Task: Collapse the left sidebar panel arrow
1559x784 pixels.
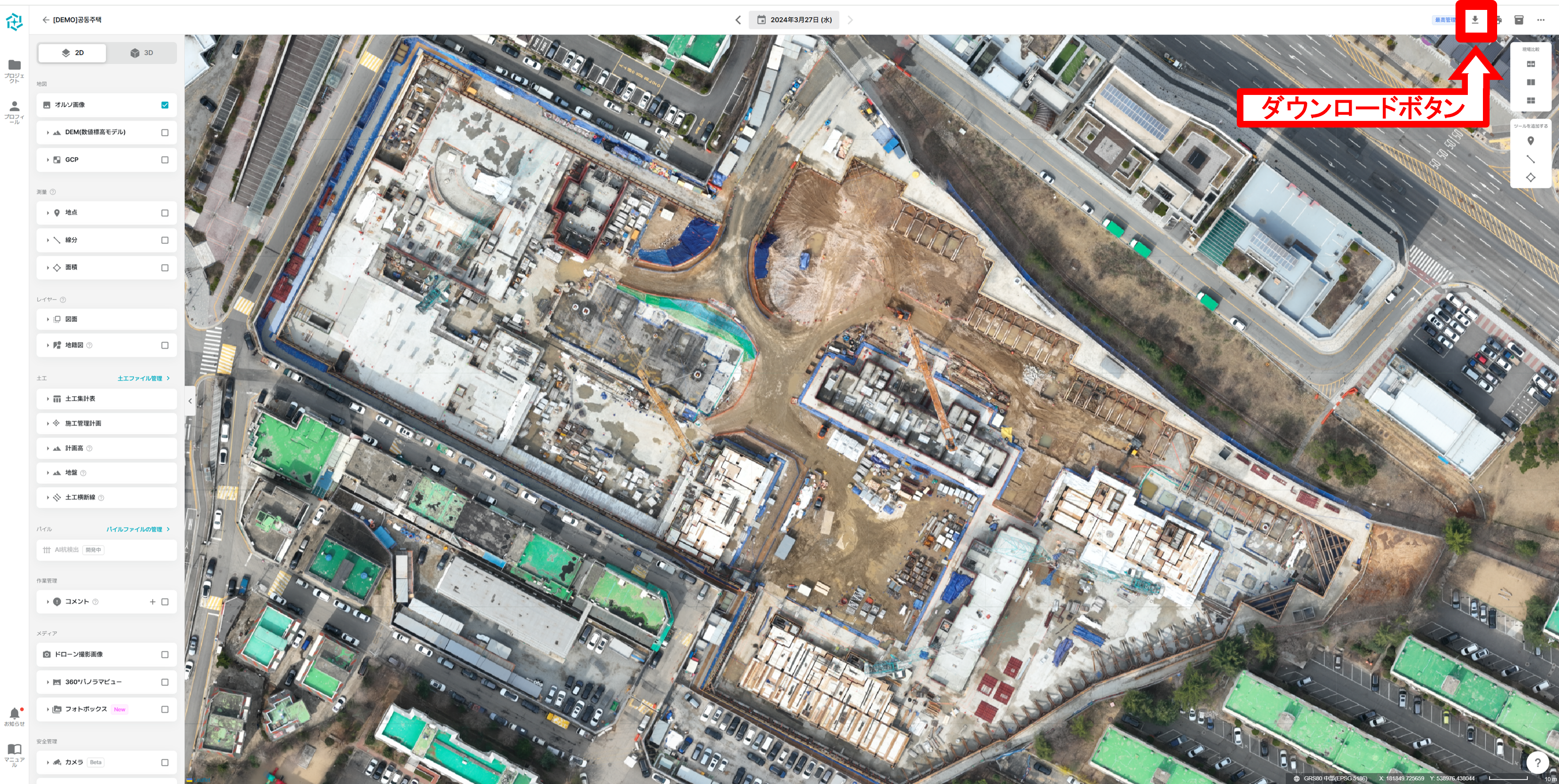Action: [x=190, y=401]
